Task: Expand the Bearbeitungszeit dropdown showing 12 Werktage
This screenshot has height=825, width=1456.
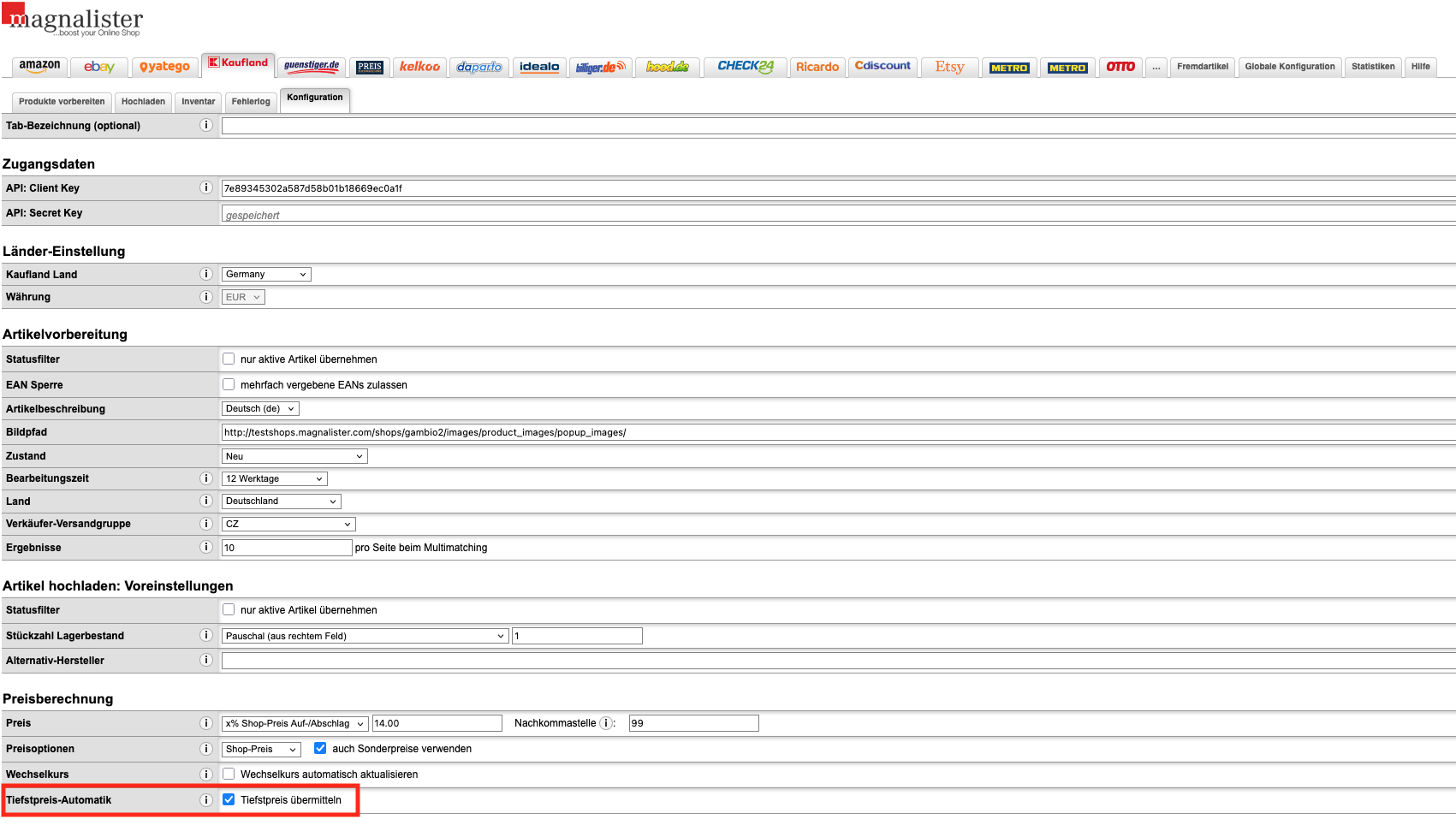Action: coord(274,479)
